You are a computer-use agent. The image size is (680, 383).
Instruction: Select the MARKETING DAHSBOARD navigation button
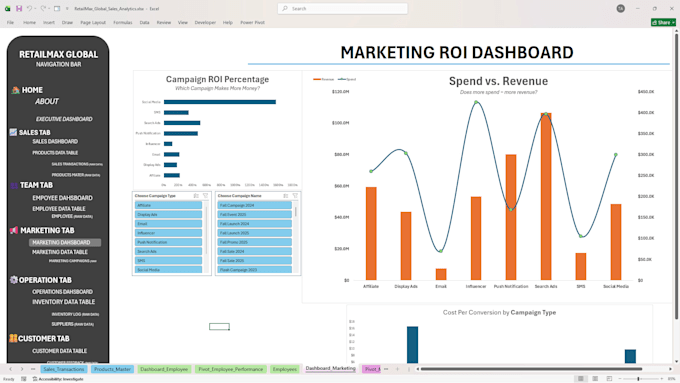tap(65, 242)
